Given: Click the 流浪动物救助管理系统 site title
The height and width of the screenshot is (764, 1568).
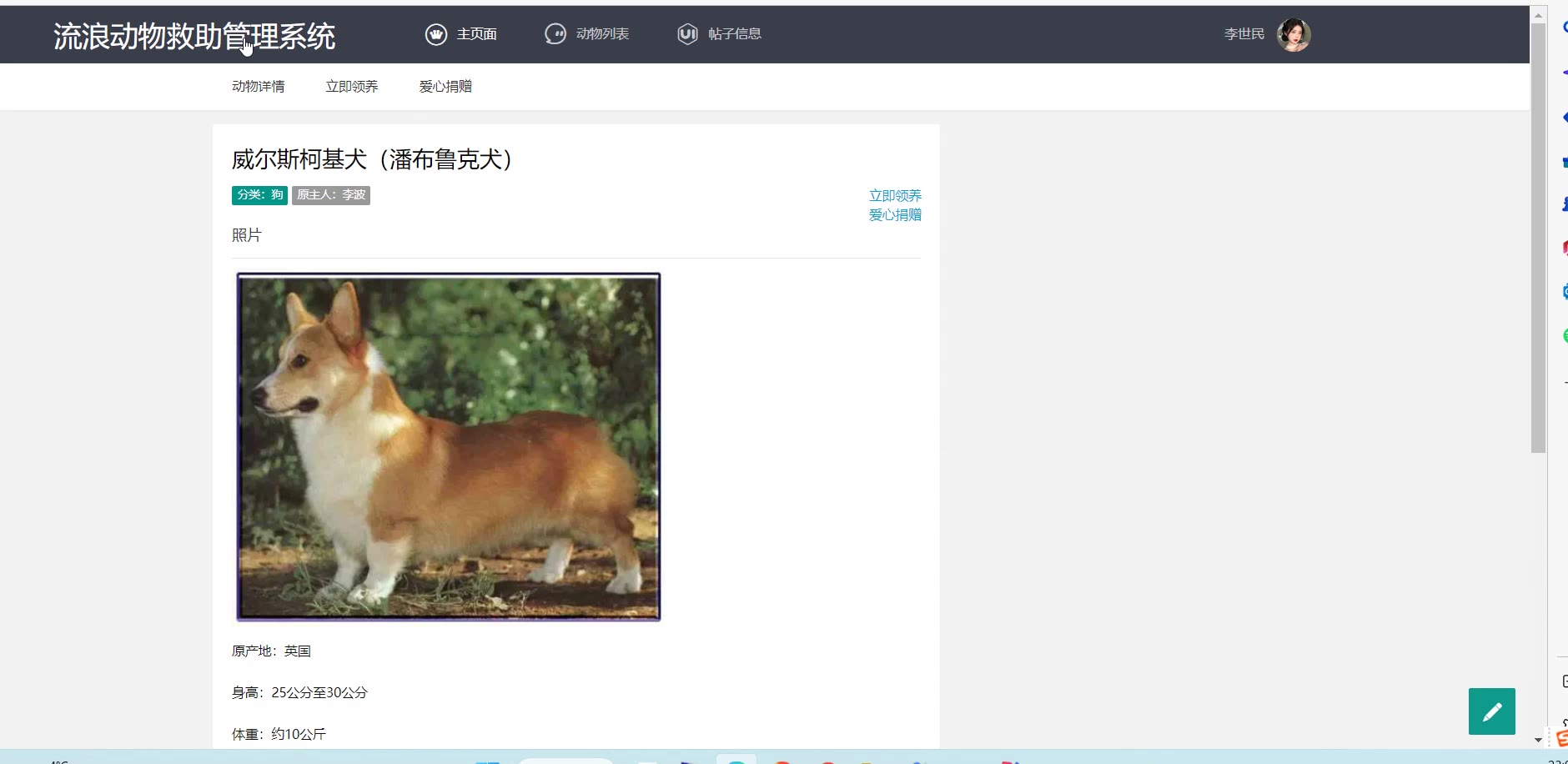Looking at the screenshot, I should (x=194, y=36).
